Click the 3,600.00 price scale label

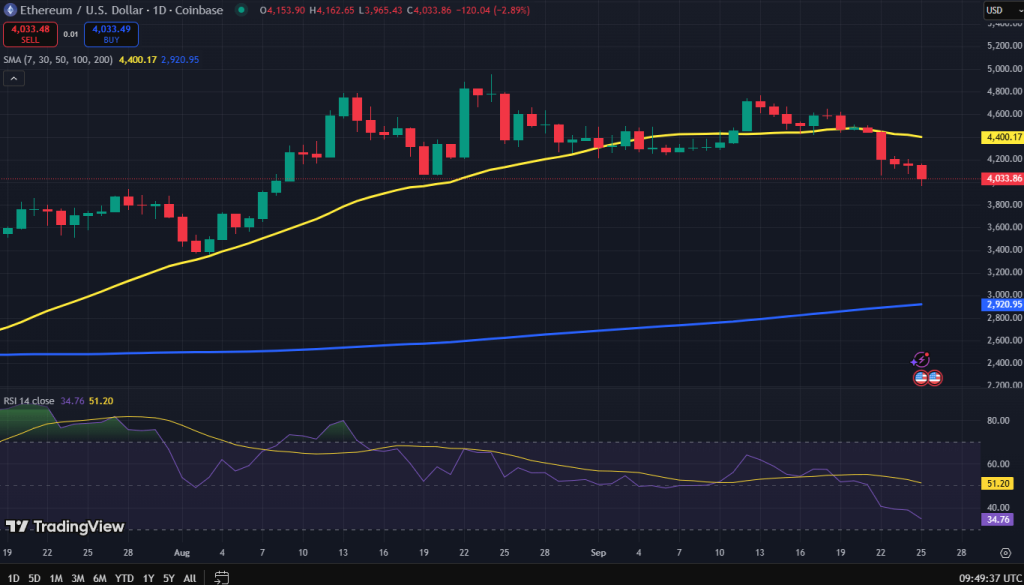(x=1004, y=227)
